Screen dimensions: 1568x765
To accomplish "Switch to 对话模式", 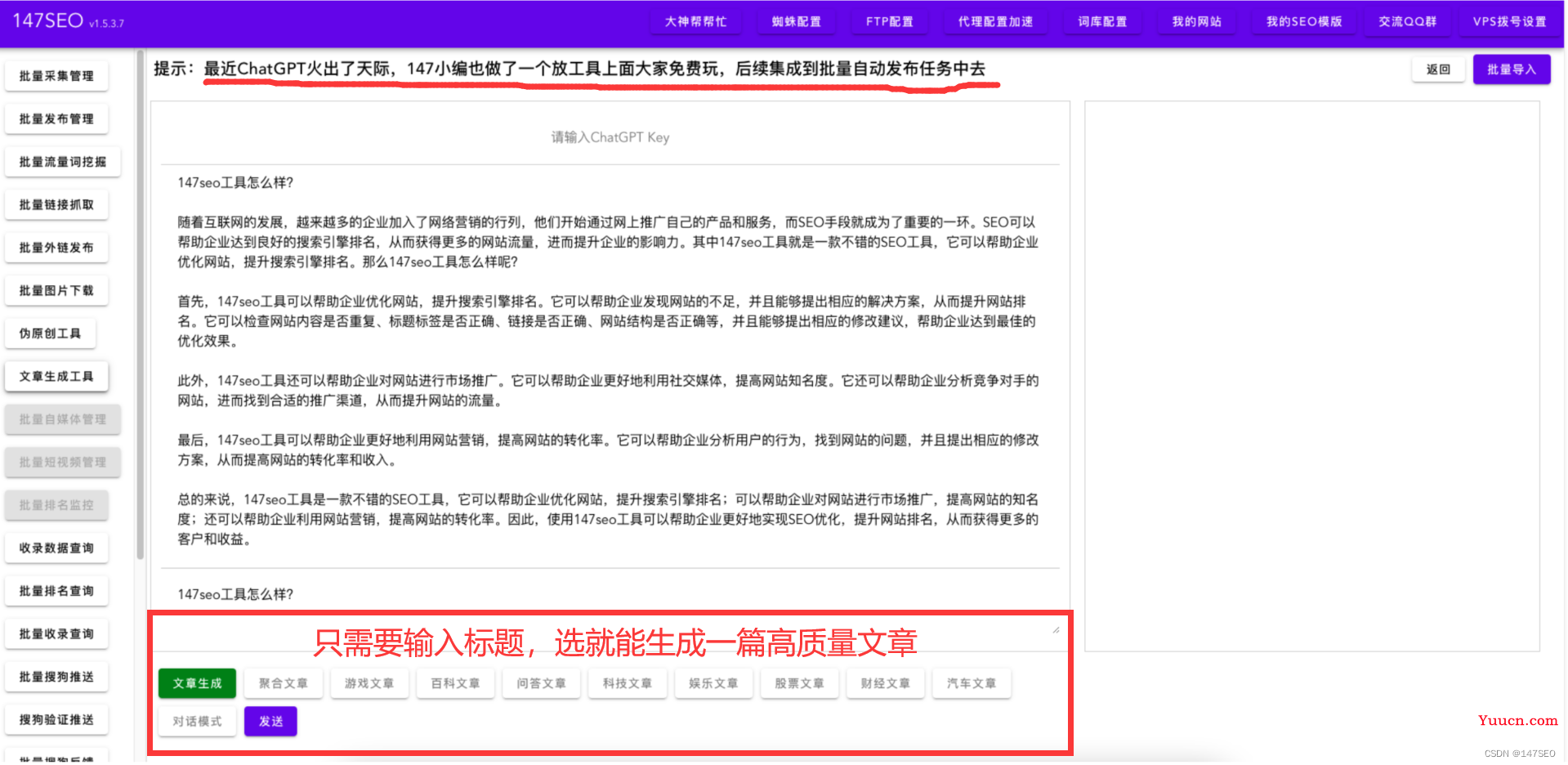I will click(x=197, y=722).
